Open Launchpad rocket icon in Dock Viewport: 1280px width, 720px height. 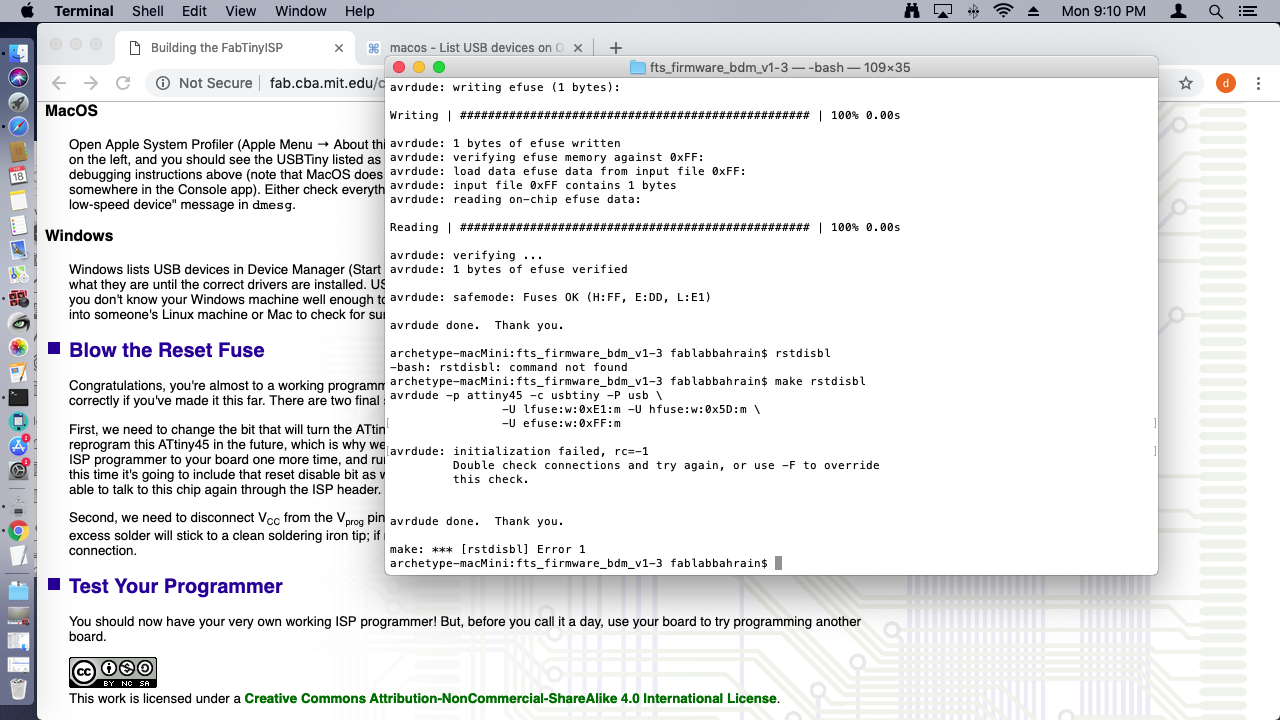point(18,102)
